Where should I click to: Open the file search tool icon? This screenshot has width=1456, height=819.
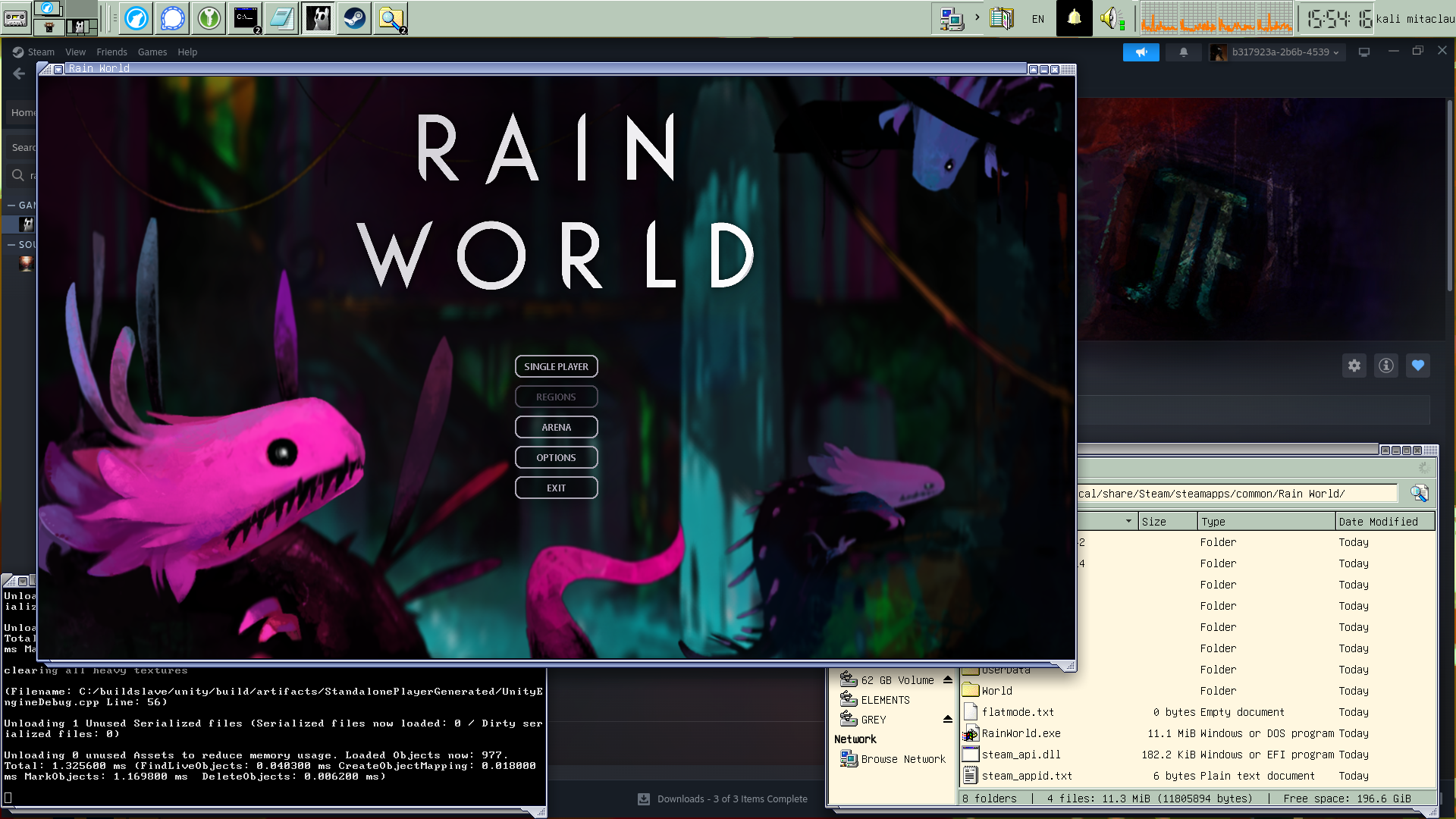tap(391, 19)
